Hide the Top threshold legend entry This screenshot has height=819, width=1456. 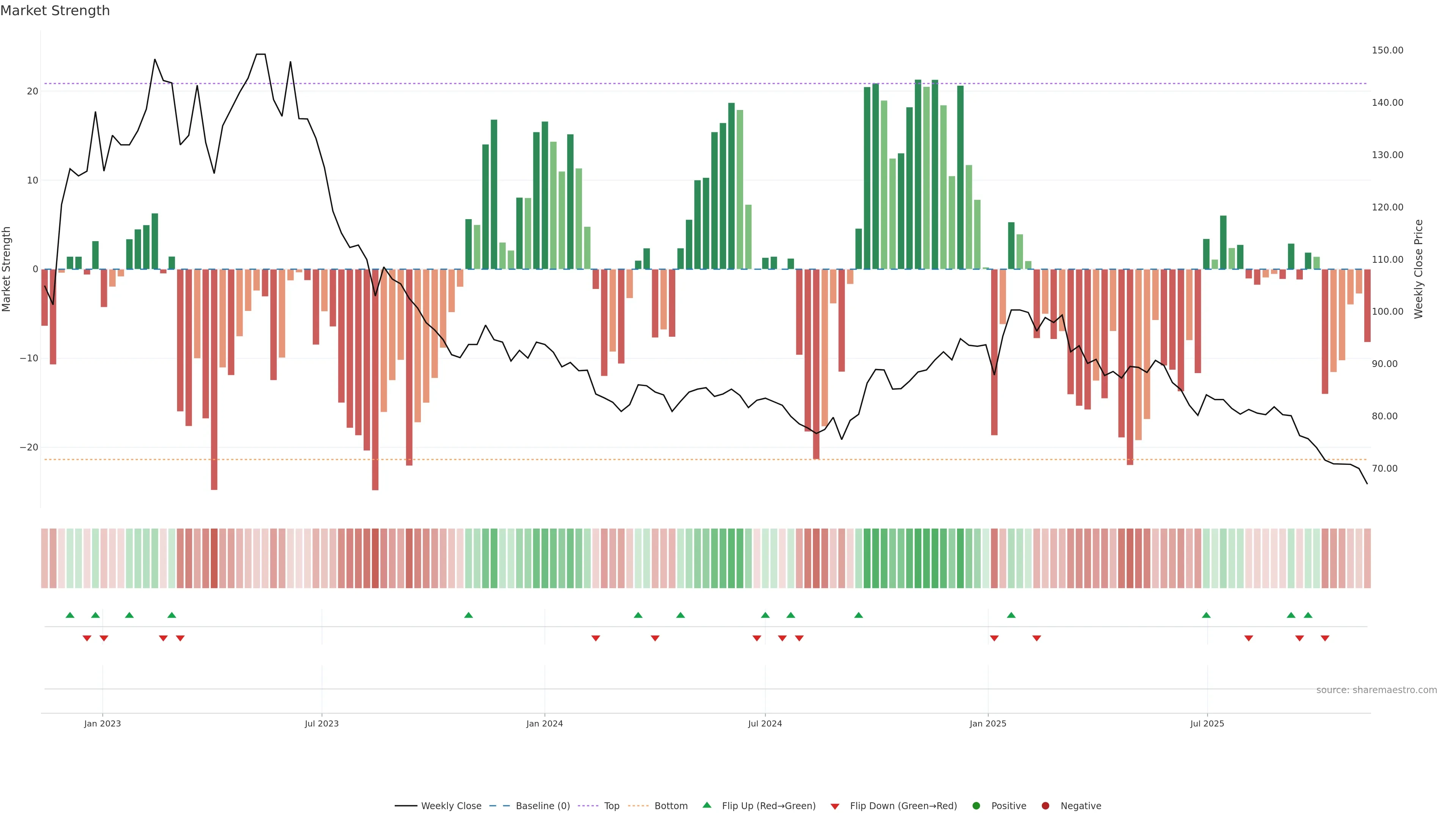tap(611, 805)
